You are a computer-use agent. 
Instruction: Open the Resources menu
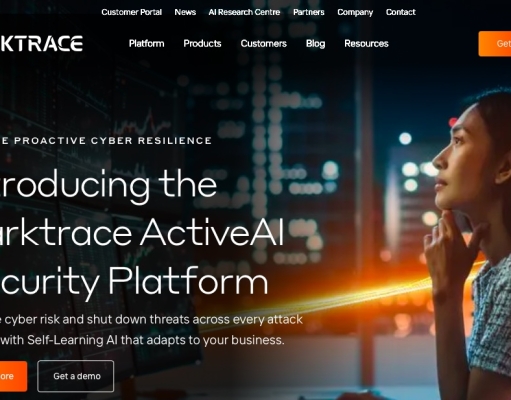[x=366, y=44]
